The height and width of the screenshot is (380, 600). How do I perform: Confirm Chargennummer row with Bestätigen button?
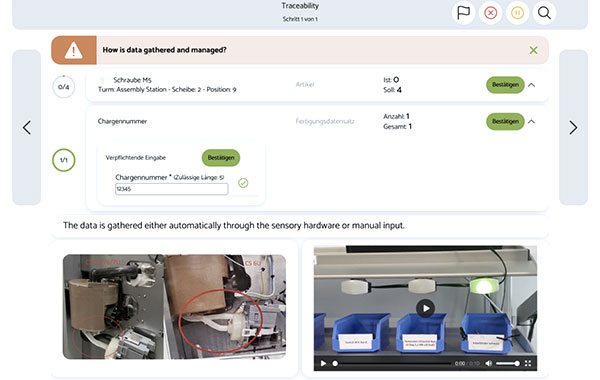point(505,121)
